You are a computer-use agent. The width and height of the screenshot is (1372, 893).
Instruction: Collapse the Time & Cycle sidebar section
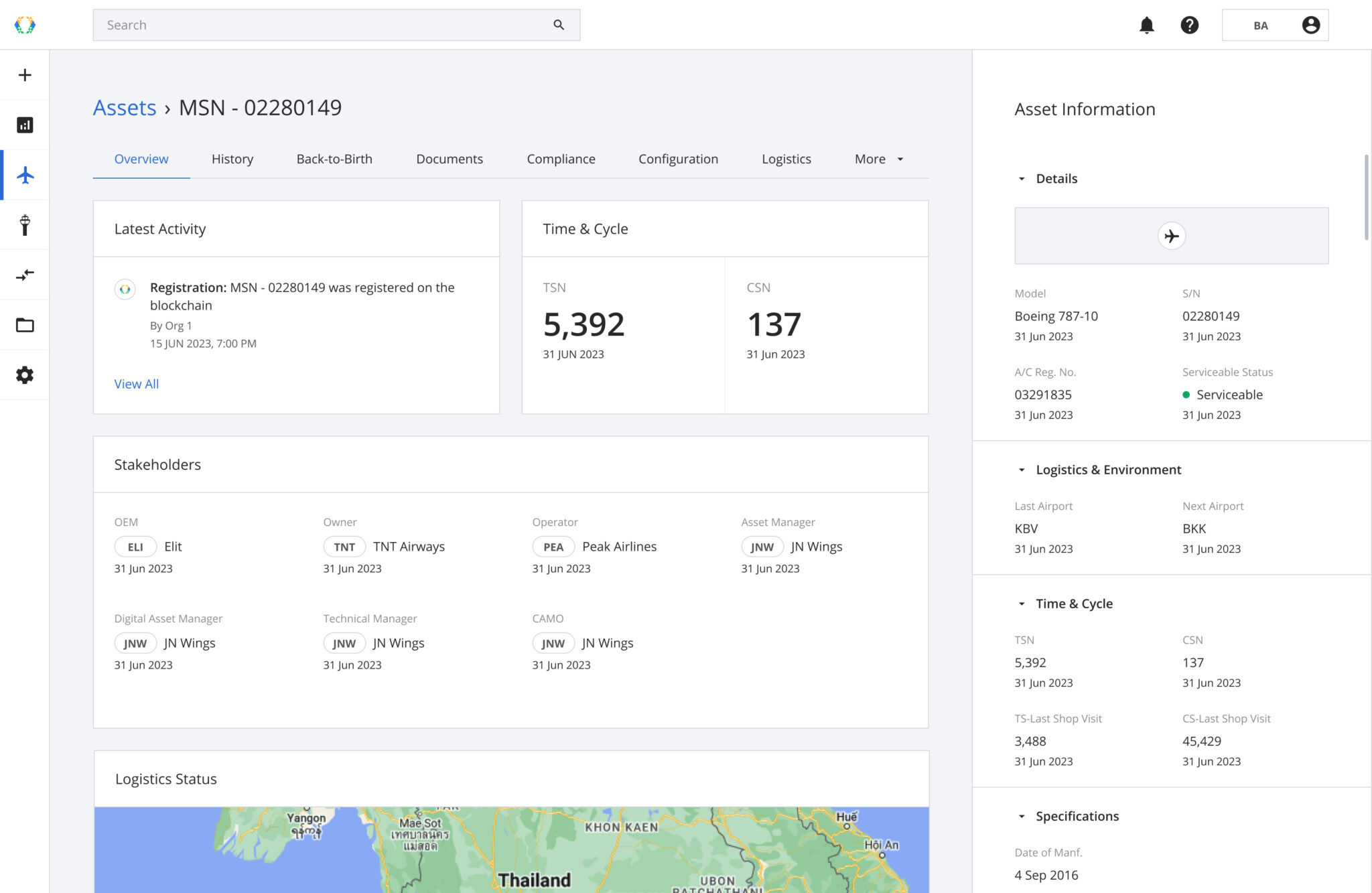click(1022, 604)
